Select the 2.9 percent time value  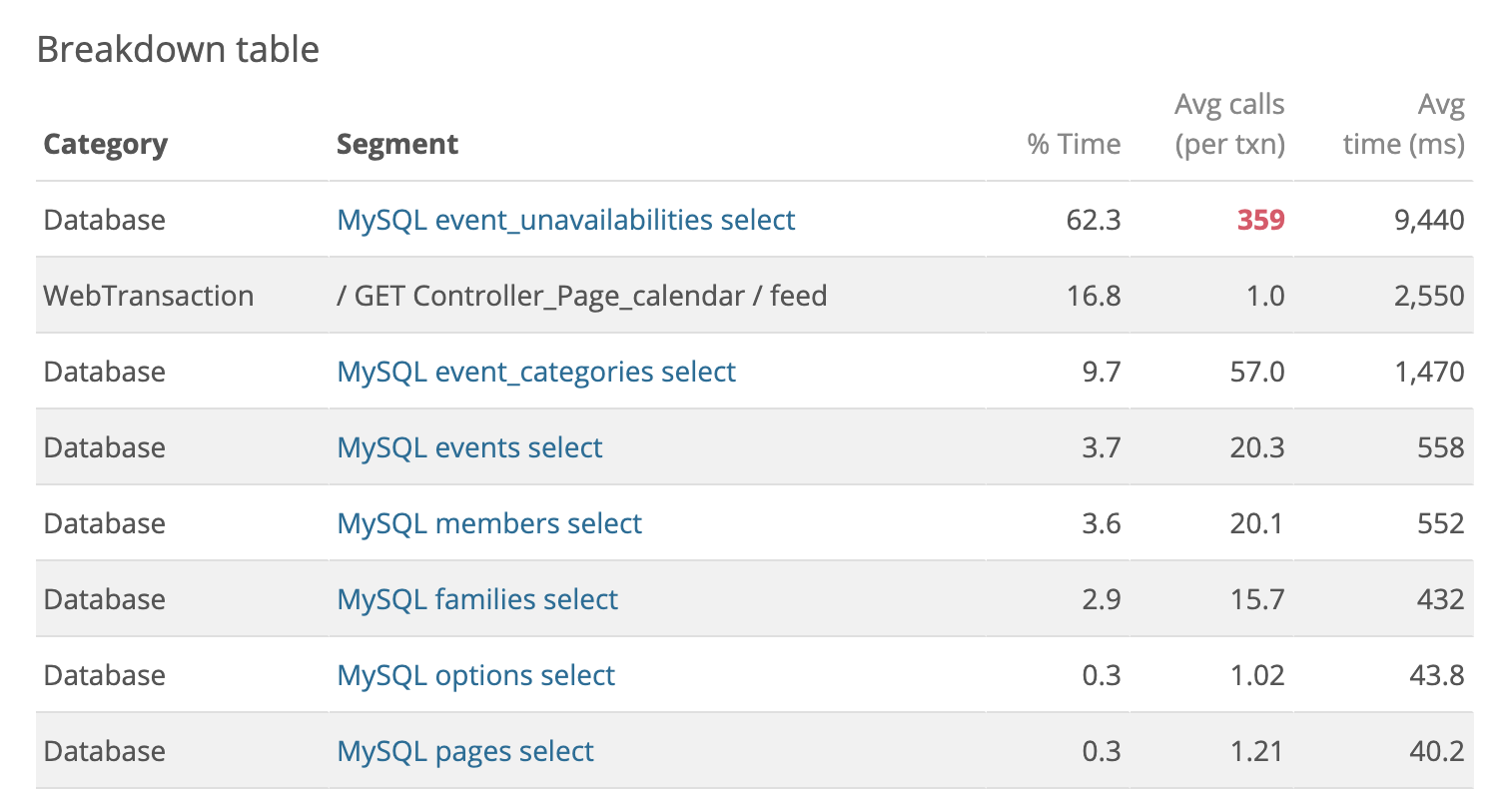pyautogui.click(x=1102, y=599)
